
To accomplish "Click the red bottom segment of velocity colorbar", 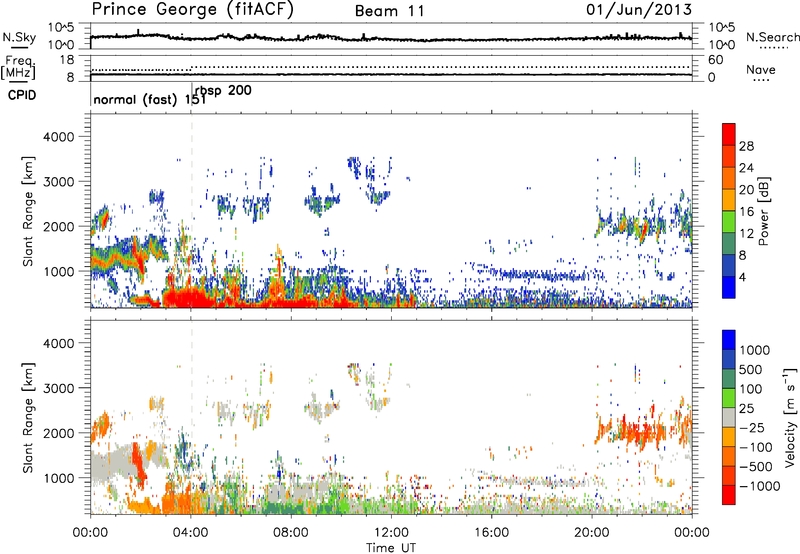I will click(729, 495).
